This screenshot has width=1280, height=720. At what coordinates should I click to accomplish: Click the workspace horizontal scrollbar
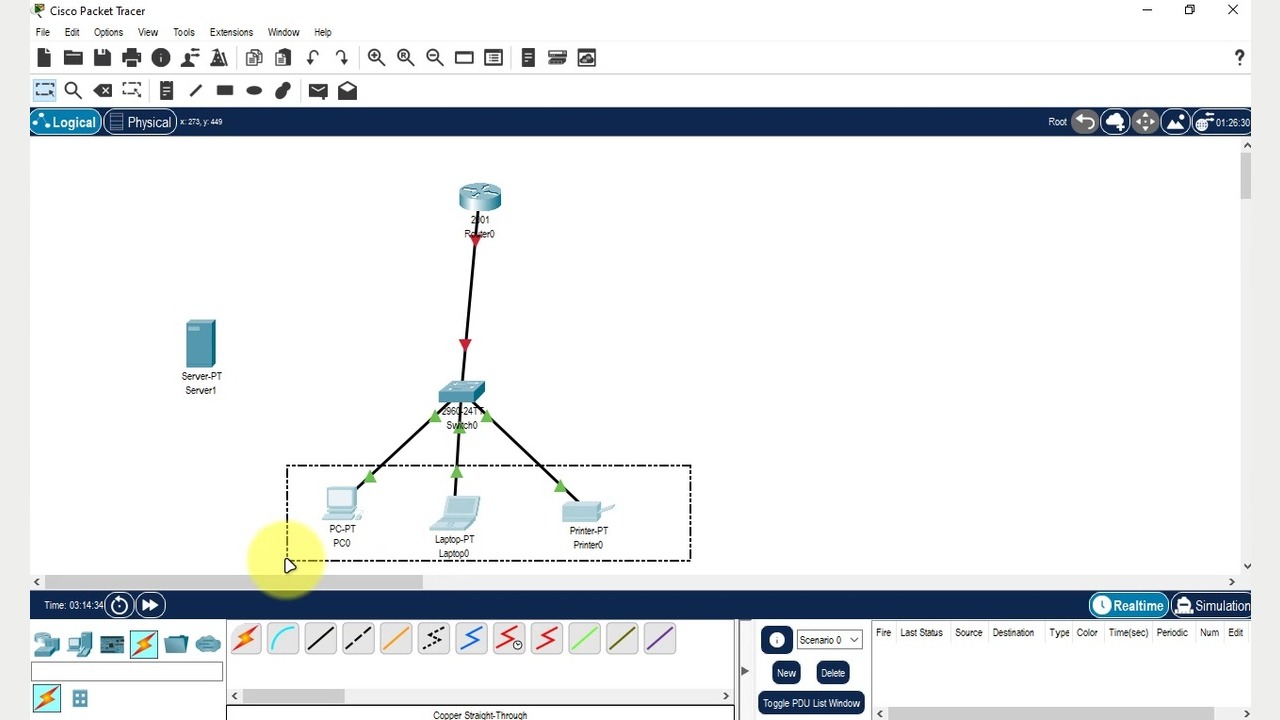coord(234,581)
